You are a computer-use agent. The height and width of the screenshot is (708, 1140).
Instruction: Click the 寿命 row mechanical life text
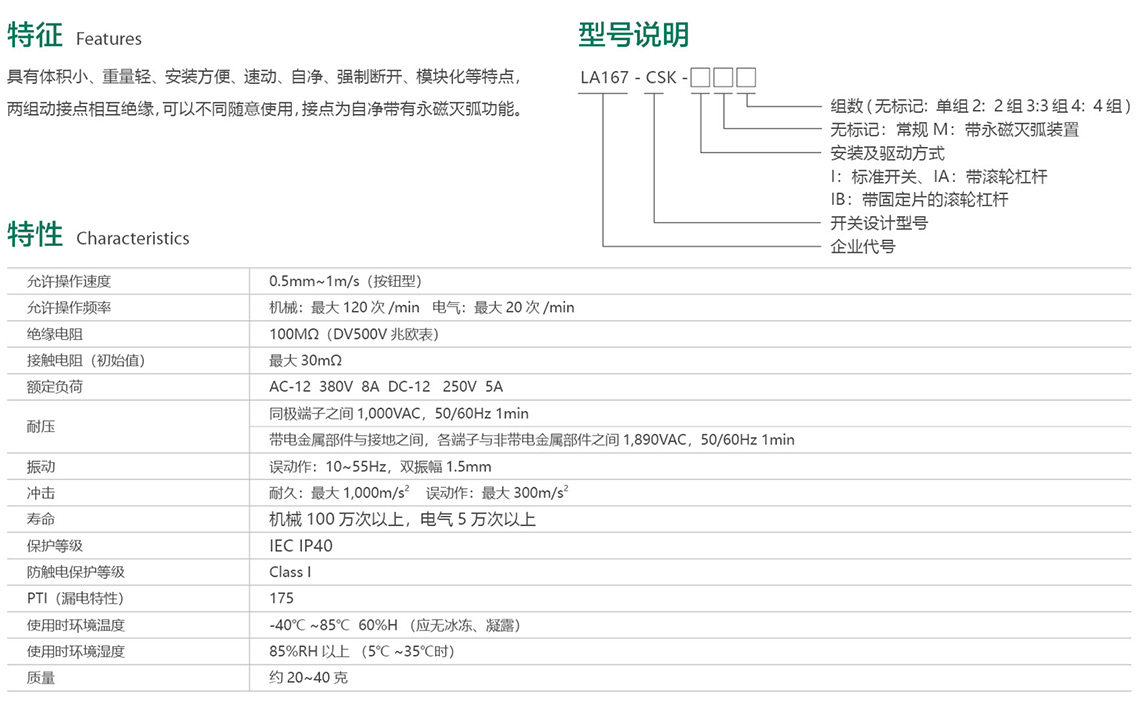[x=402, y=519]
